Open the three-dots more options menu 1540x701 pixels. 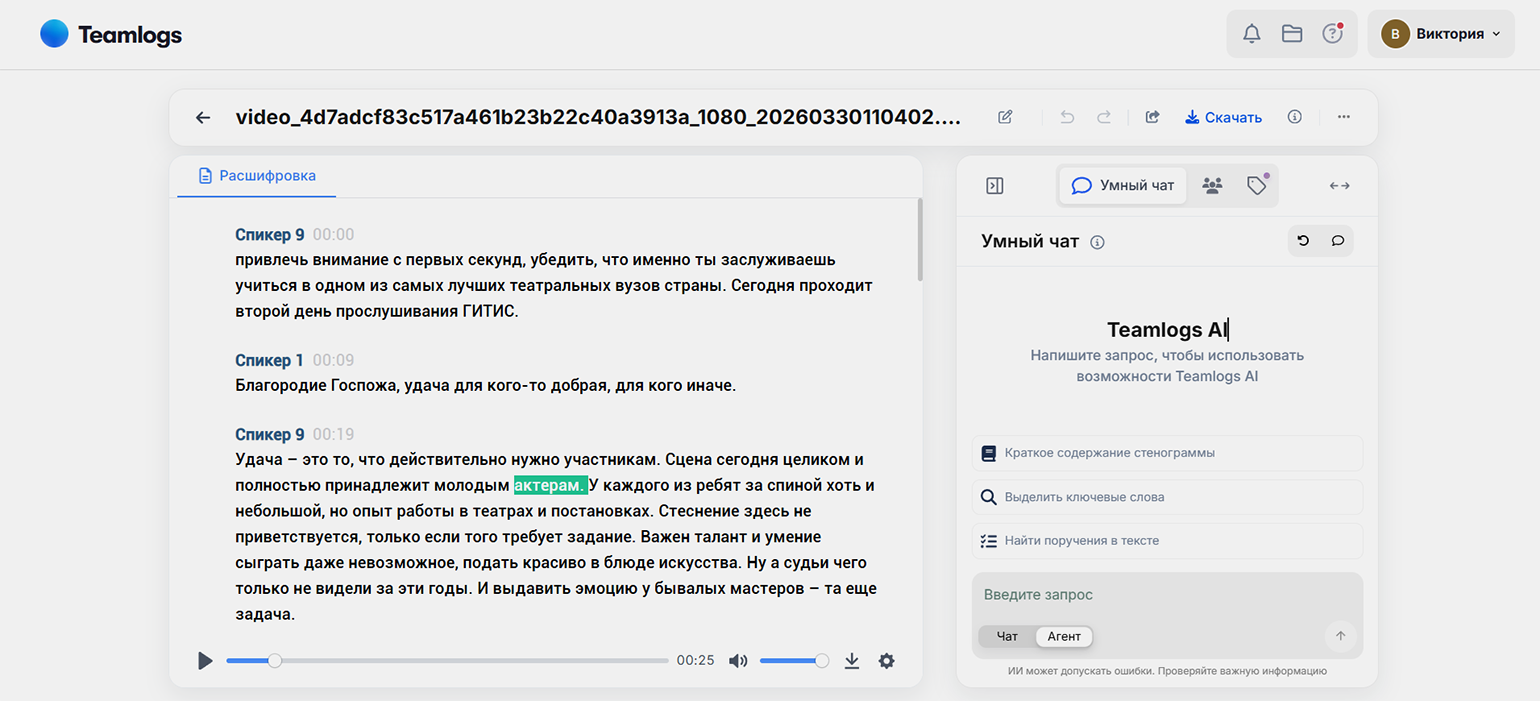pyautogui.click(x=1343, y=117)
